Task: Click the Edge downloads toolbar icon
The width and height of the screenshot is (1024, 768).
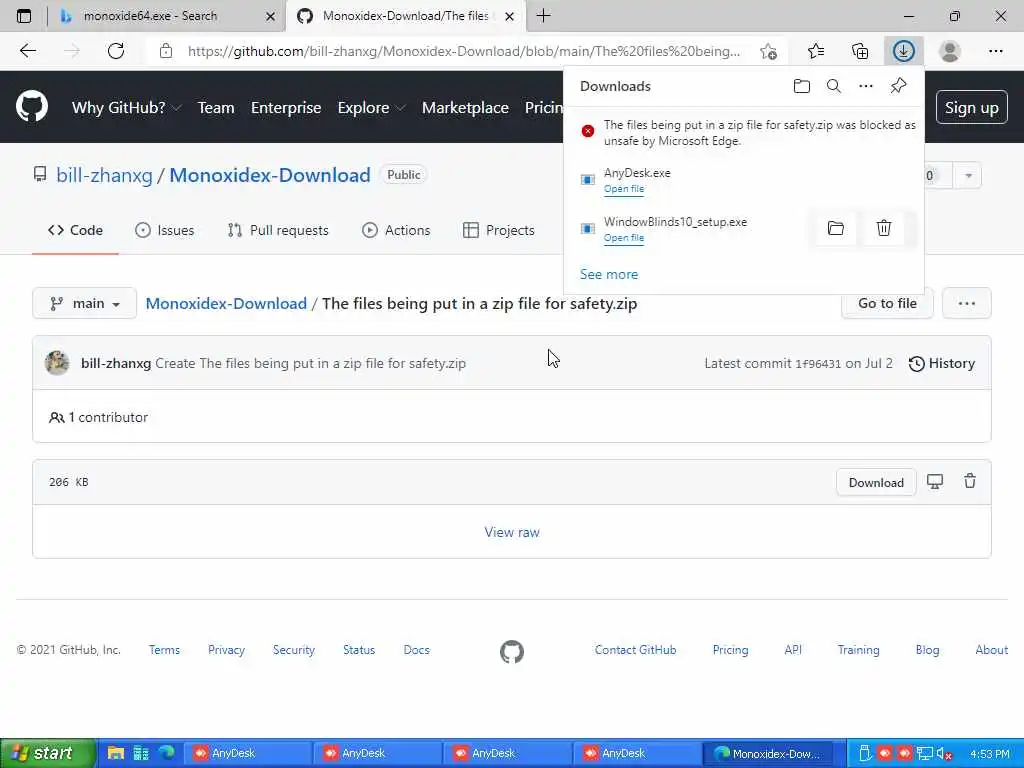Action: click(x=903, y=51)
